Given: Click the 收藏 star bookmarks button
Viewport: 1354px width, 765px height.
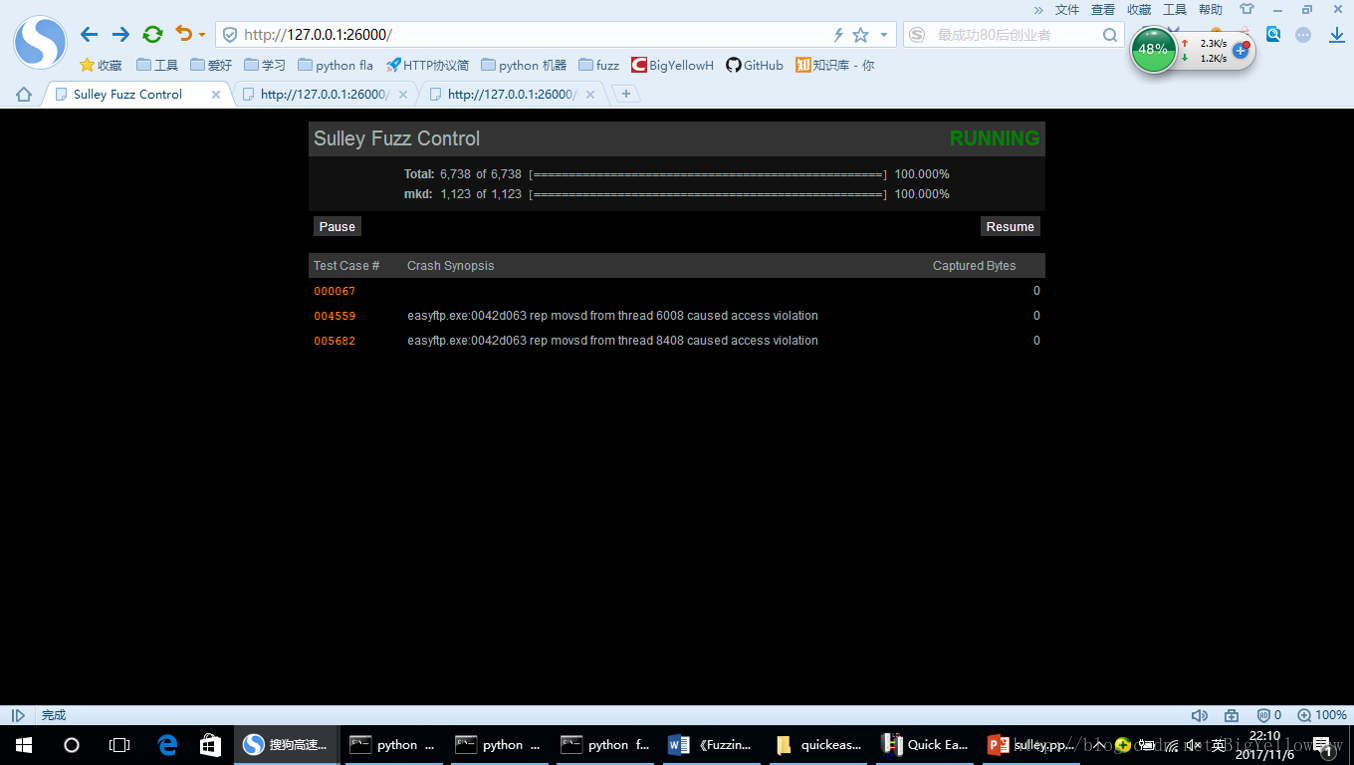Looking at the screenshot, I should pos(100,65).
